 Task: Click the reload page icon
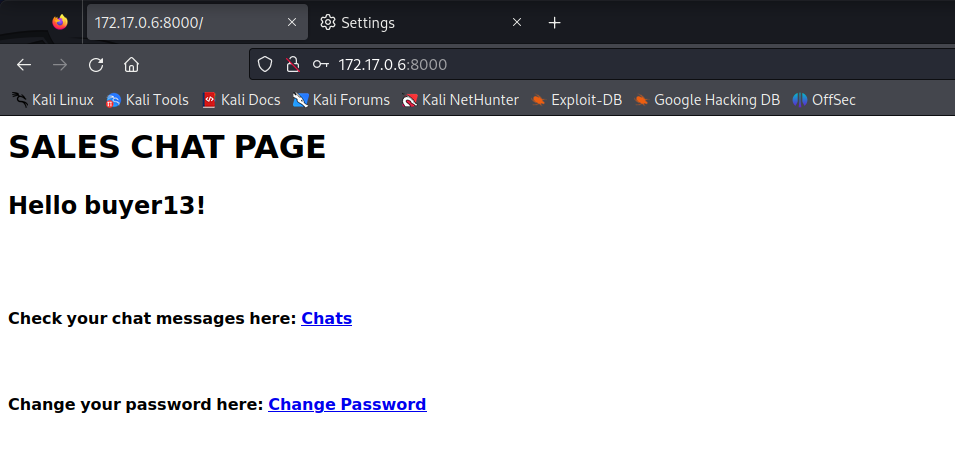click(96, 65)
